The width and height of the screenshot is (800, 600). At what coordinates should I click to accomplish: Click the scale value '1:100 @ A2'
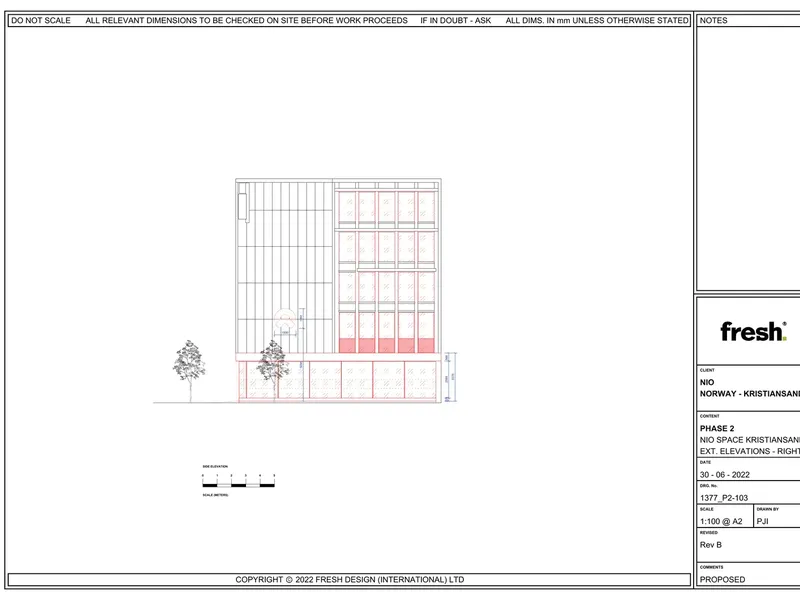tap(721, 521)
